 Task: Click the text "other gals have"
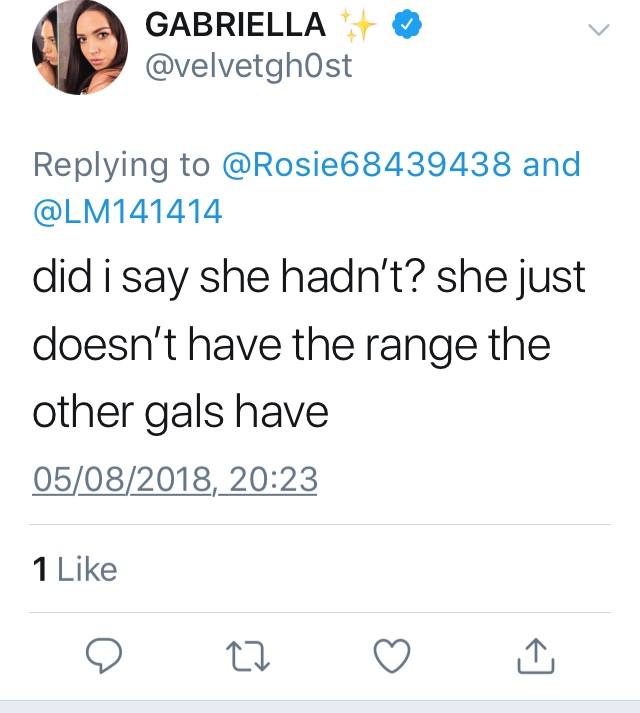(180, 411)
